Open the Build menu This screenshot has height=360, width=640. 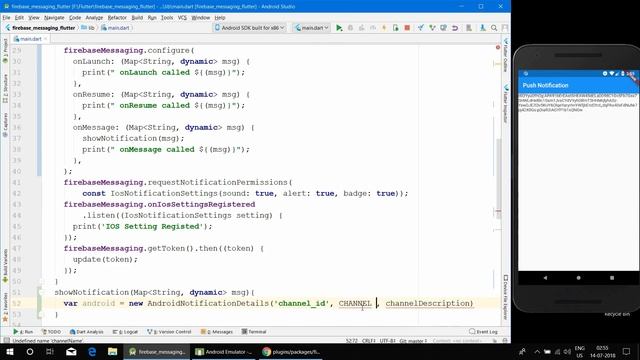137,18
